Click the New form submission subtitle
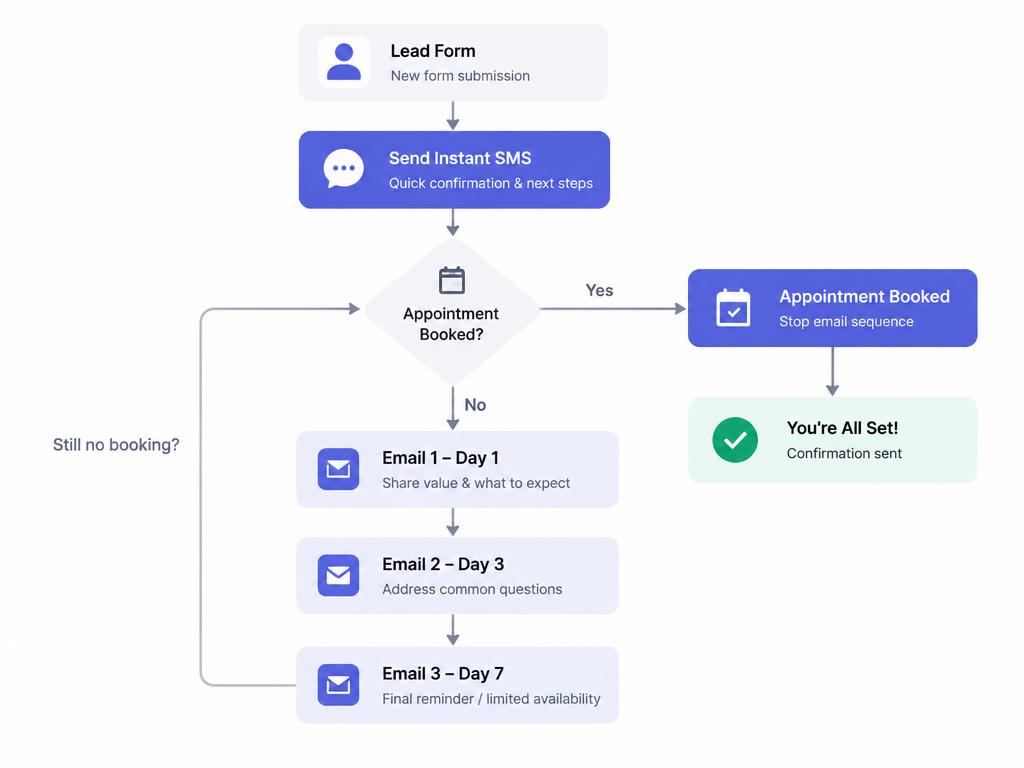The width and height of the screenshot is (1024, 768). pos(460,76)
